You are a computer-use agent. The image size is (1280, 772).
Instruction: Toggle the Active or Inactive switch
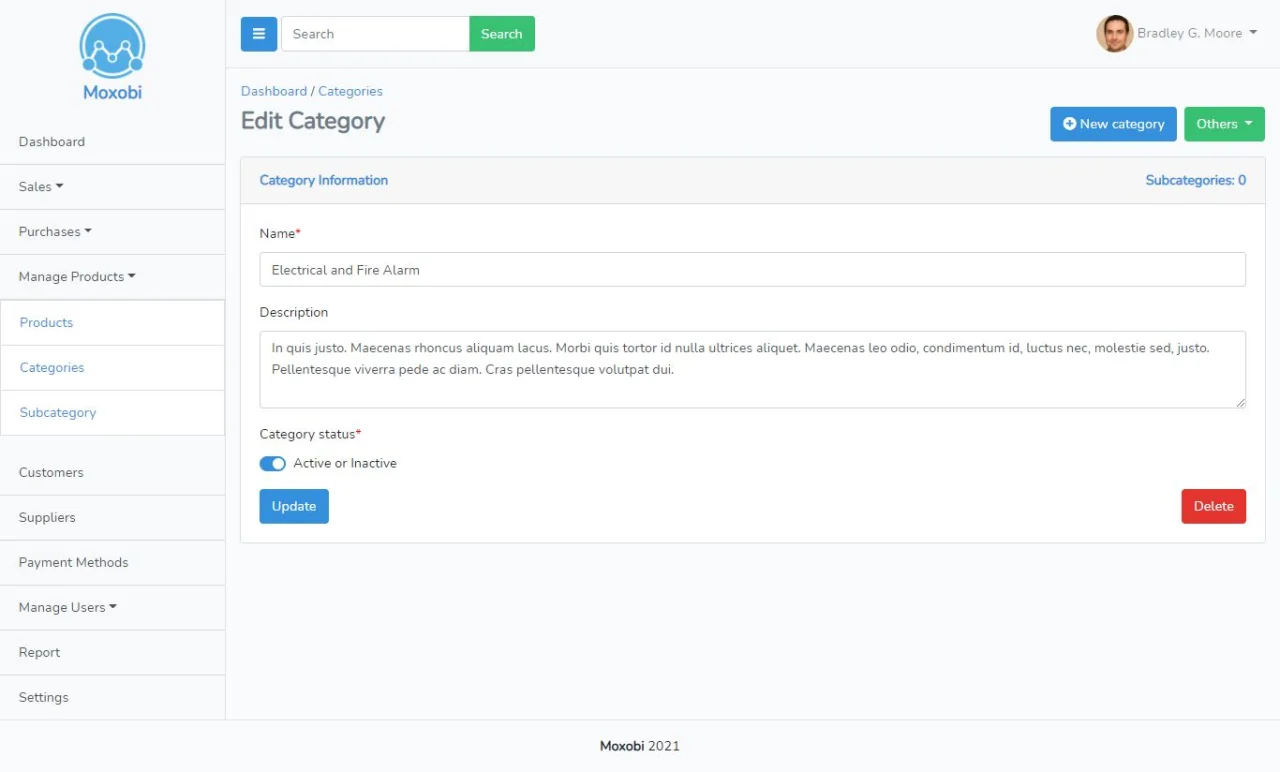[x=272, y=464]
